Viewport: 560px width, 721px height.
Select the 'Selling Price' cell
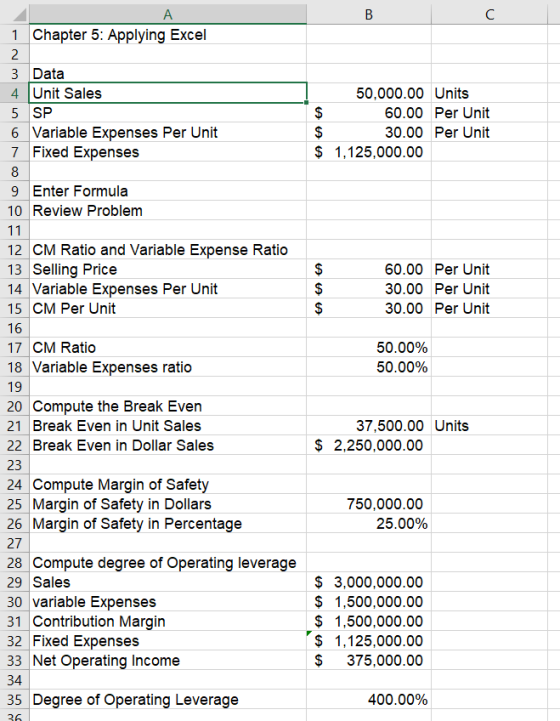[168, 269]
